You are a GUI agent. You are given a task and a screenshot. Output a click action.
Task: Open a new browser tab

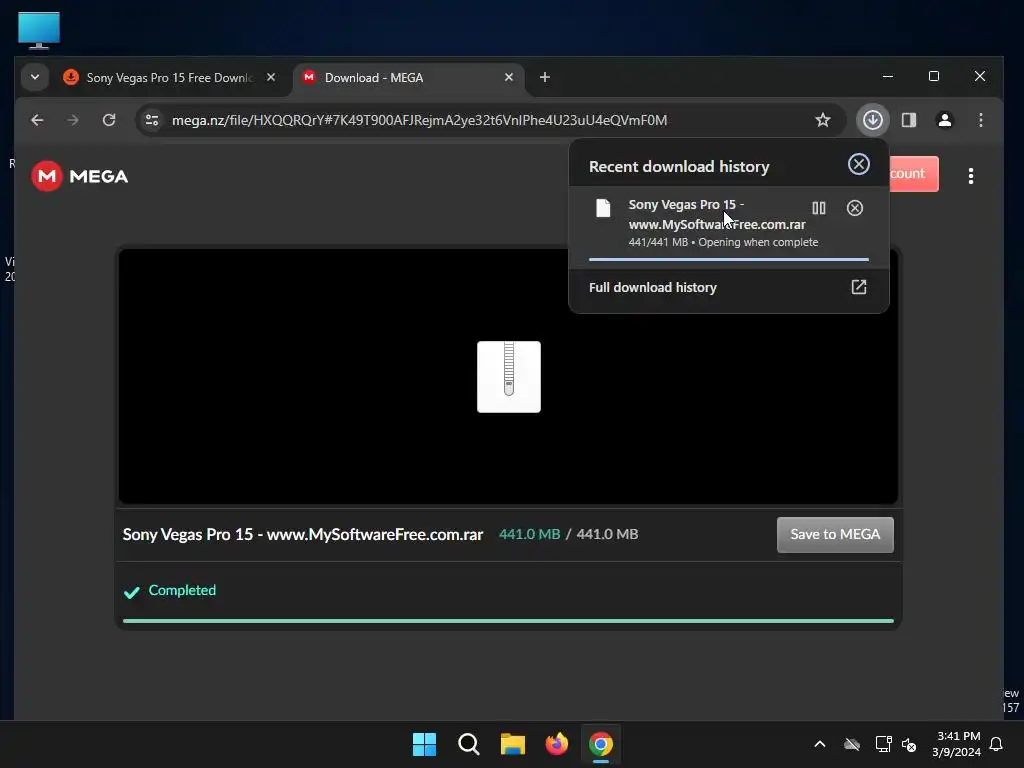[x=545, y=77]
